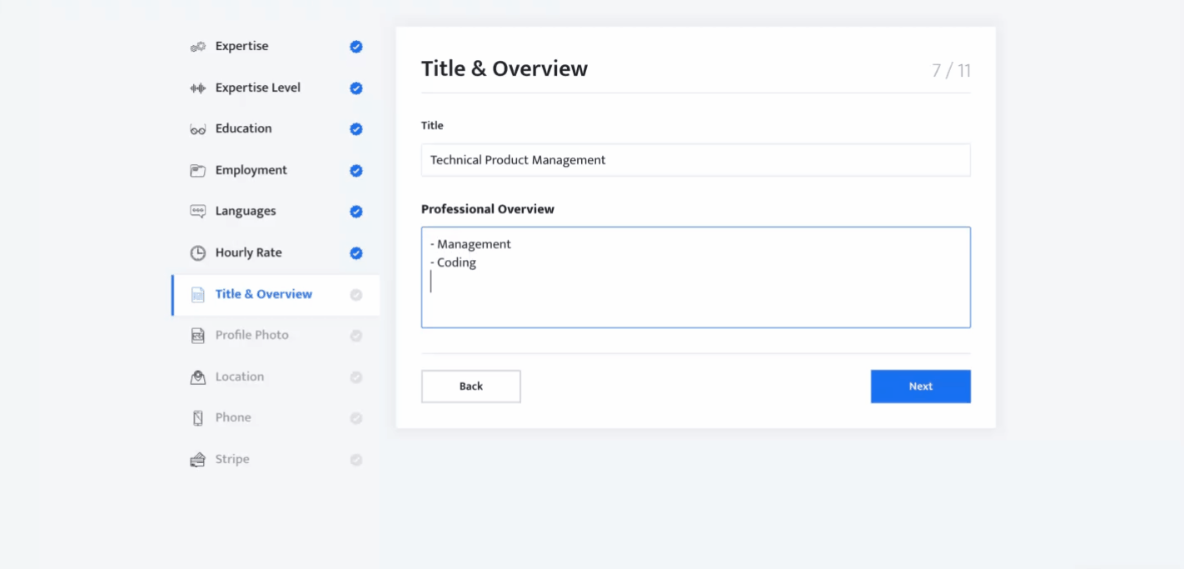Focus the Title input field
1184x569 pixels.
pos(695,160)
